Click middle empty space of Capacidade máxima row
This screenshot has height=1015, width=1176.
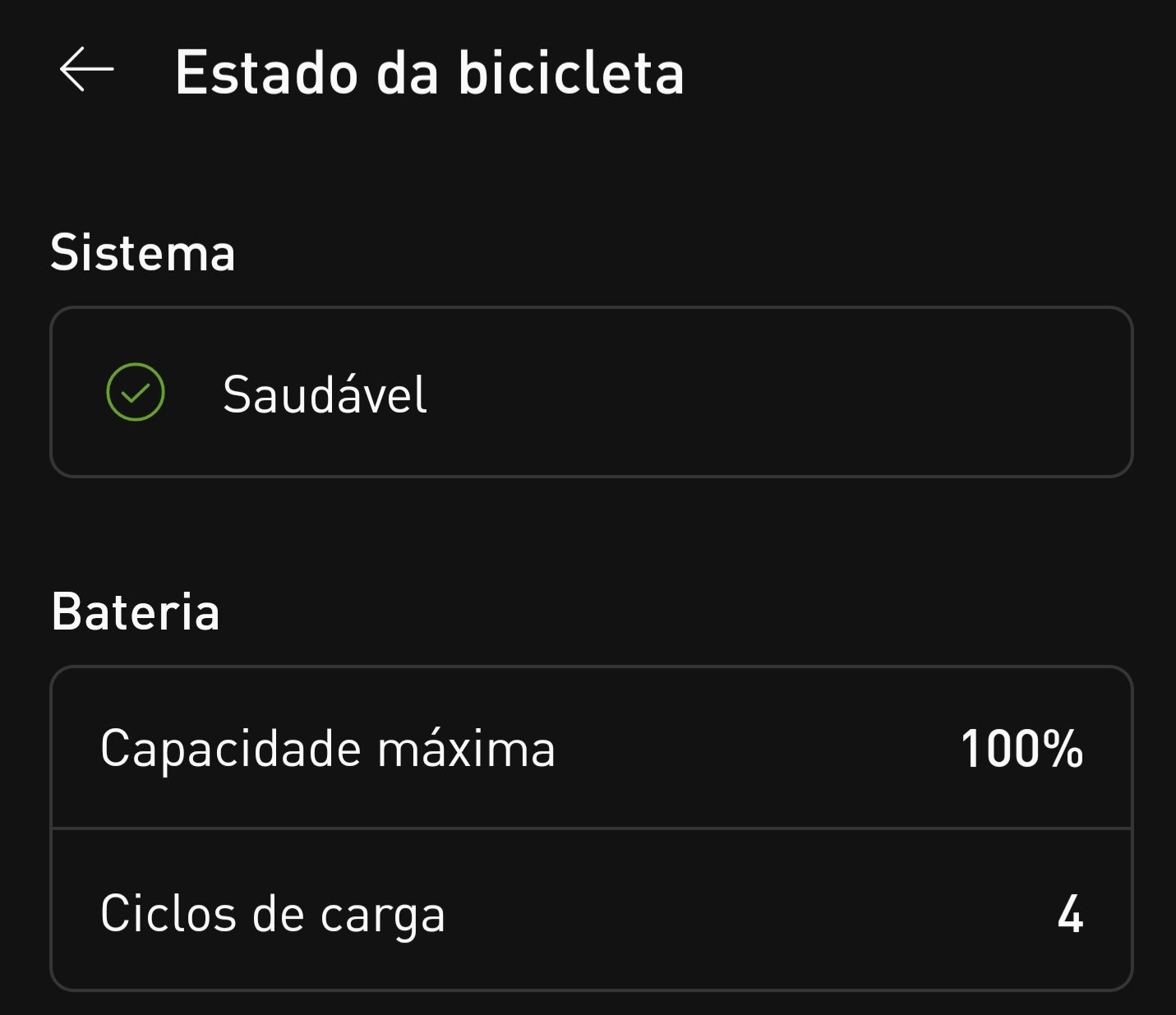756,749
